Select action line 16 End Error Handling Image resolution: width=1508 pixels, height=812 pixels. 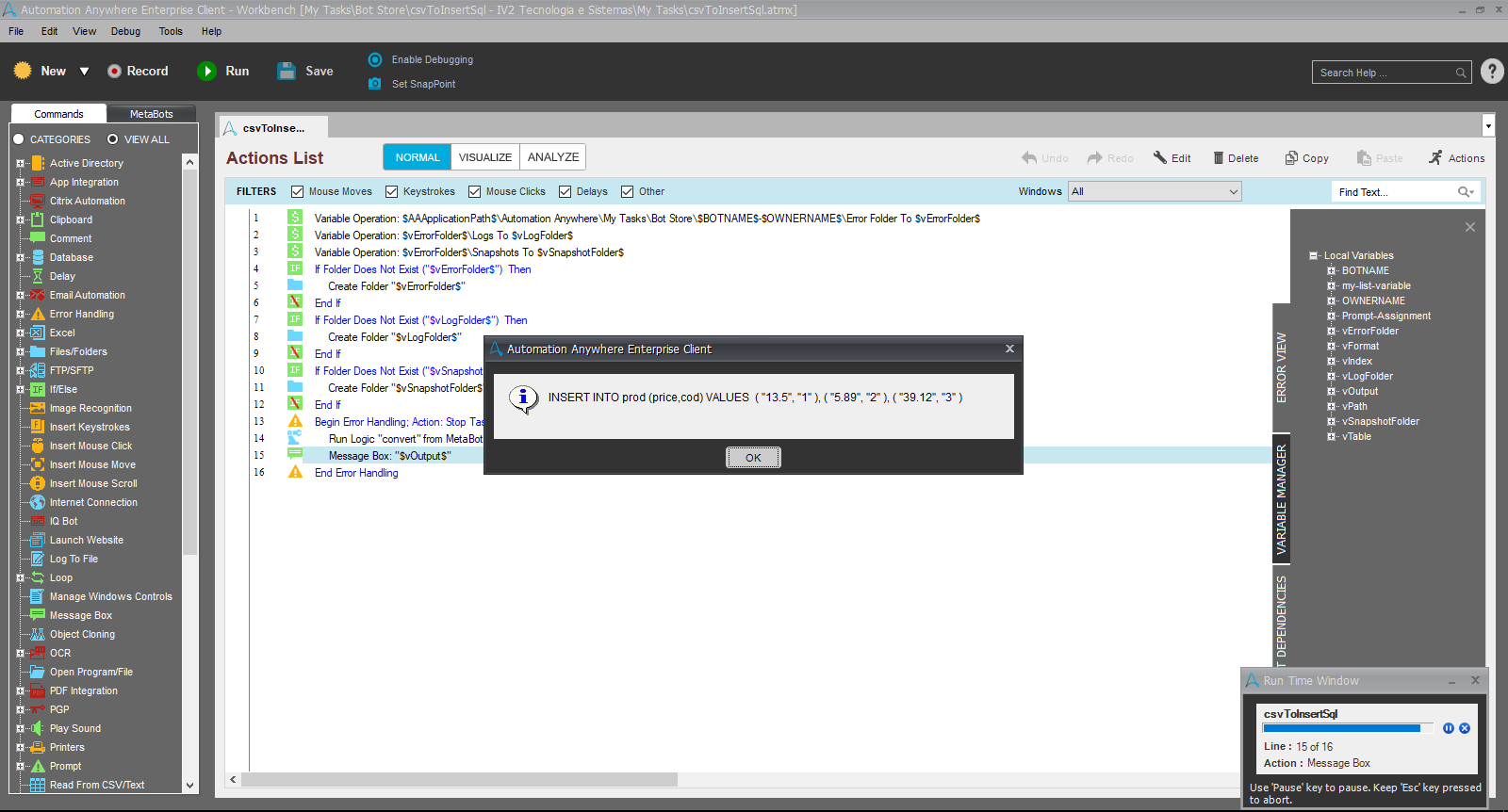pyautogui.click(x=356, y=473)
